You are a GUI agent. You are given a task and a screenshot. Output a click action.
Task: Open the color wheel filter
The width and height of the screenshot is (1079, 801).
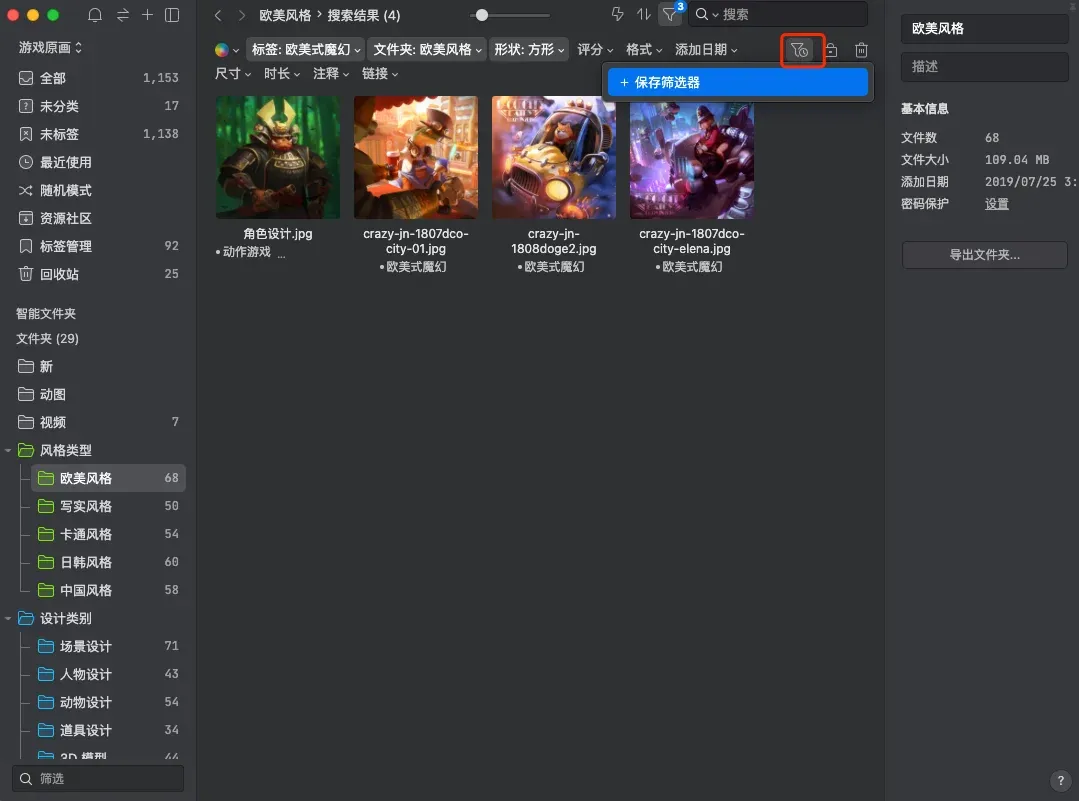226,50
